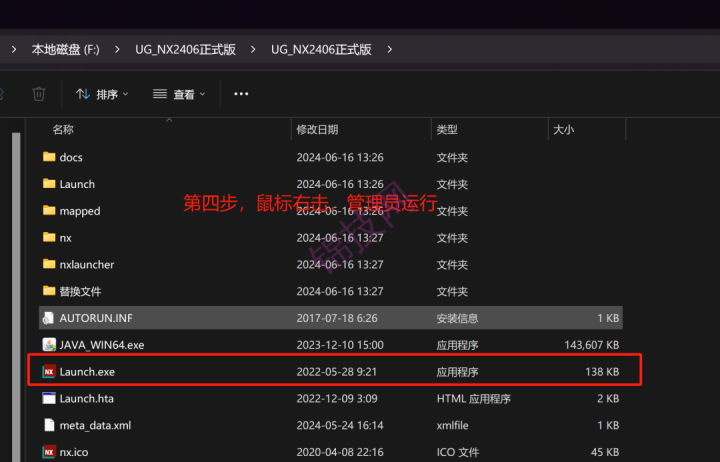Click the 2023-12-10 15:00 date

point(340,345)
